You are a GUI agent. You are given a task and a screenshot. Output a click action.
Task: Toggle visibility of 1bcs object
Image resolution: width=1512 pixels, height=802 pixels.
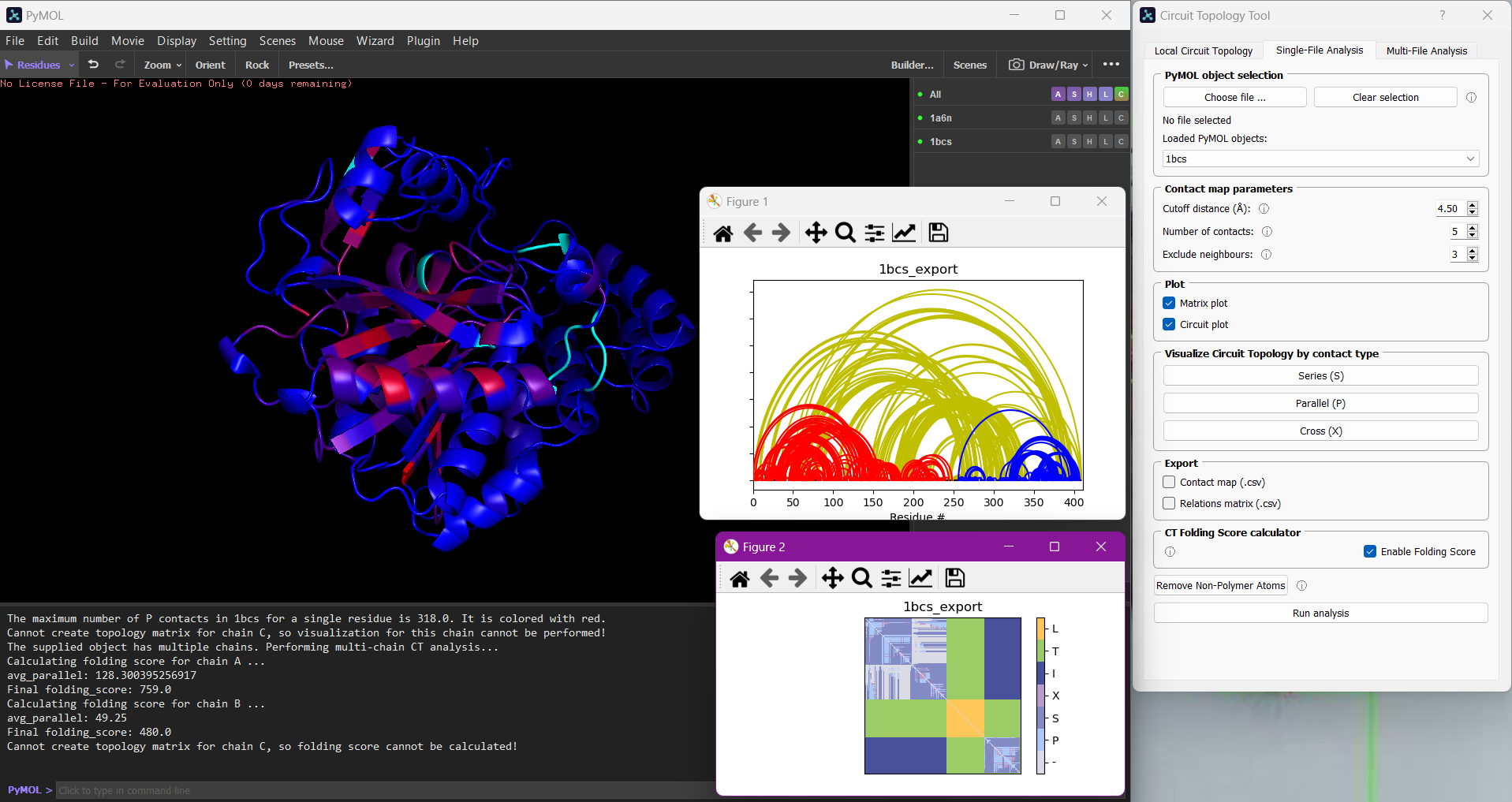(920, 142)
